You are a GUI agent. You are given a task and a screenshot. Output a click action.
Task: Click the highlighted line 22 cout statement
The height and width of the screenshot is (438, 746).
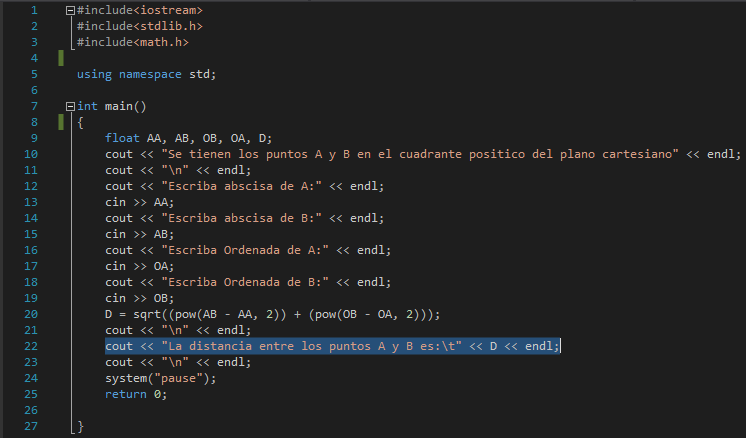pyautogui.click(x=332, y=346)
